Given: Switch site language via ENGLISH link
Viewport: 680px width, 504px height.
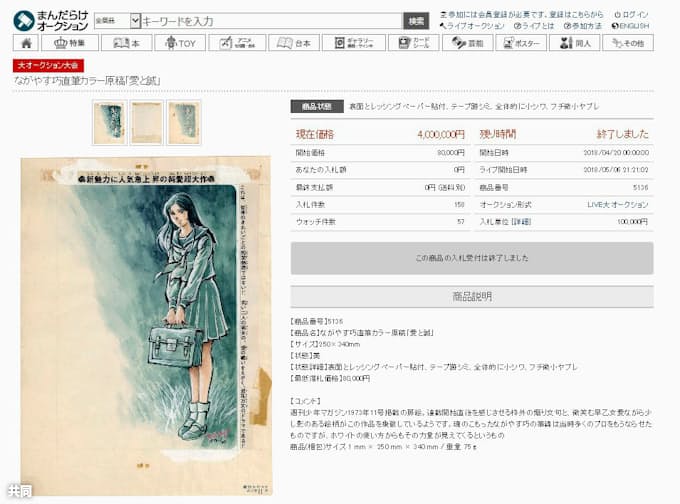Looking at the screenshot, I should point(630,26).
